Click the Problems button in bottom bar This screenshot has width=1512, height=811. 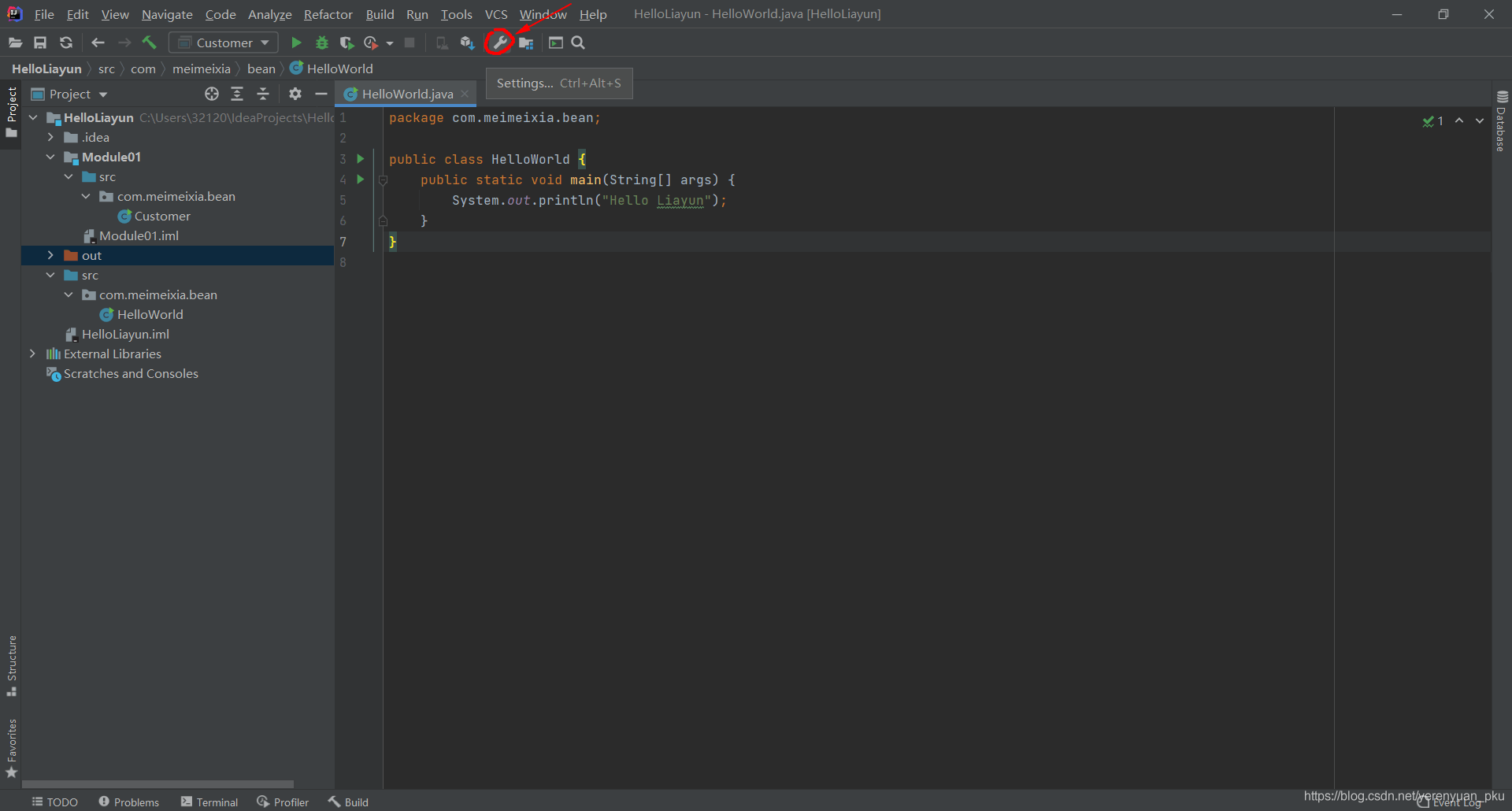(x=128, y=802)
